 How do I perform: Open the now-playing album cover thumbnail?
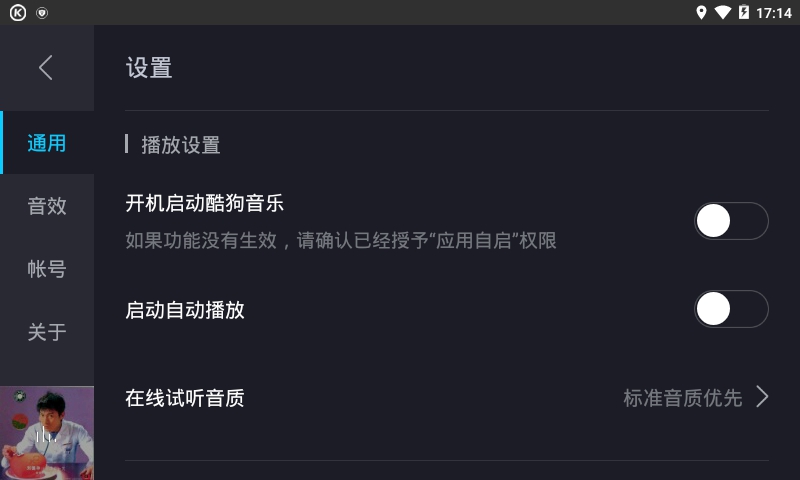pyautogui.click(x=47, y=433)
